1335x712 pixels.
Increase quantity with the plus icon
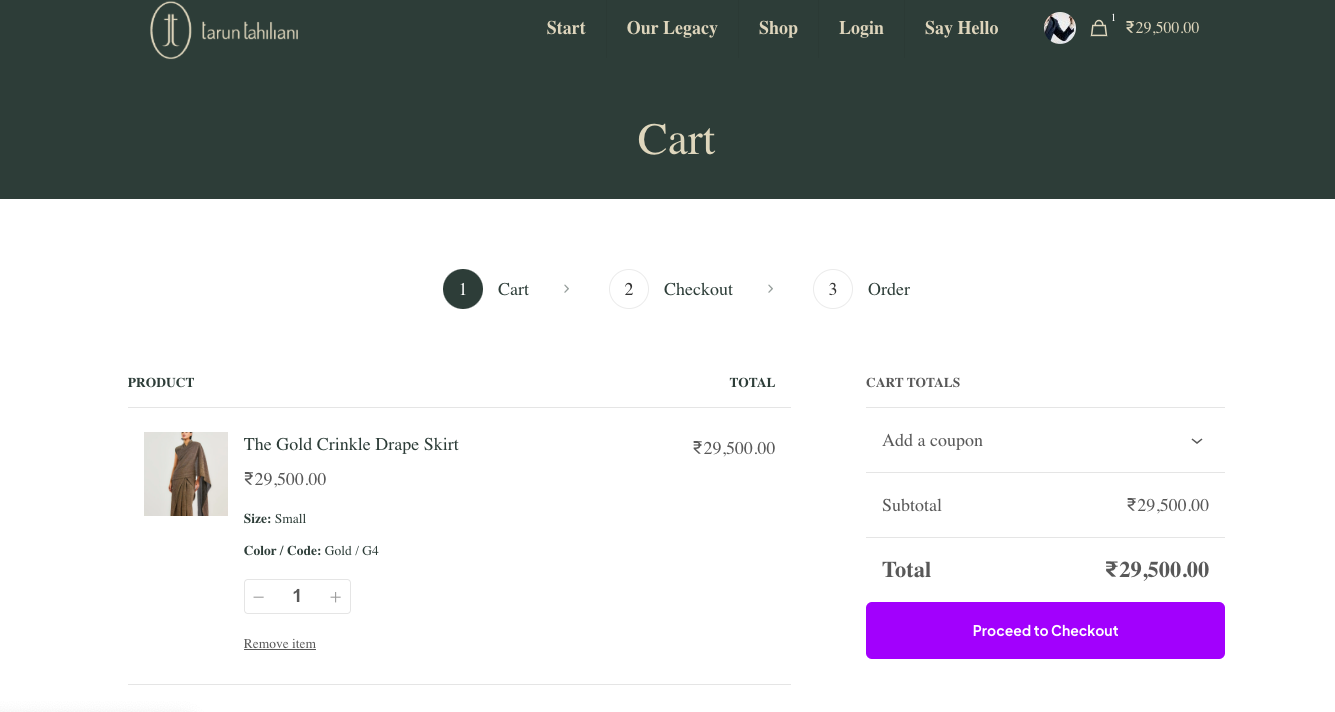pos(335,597)
